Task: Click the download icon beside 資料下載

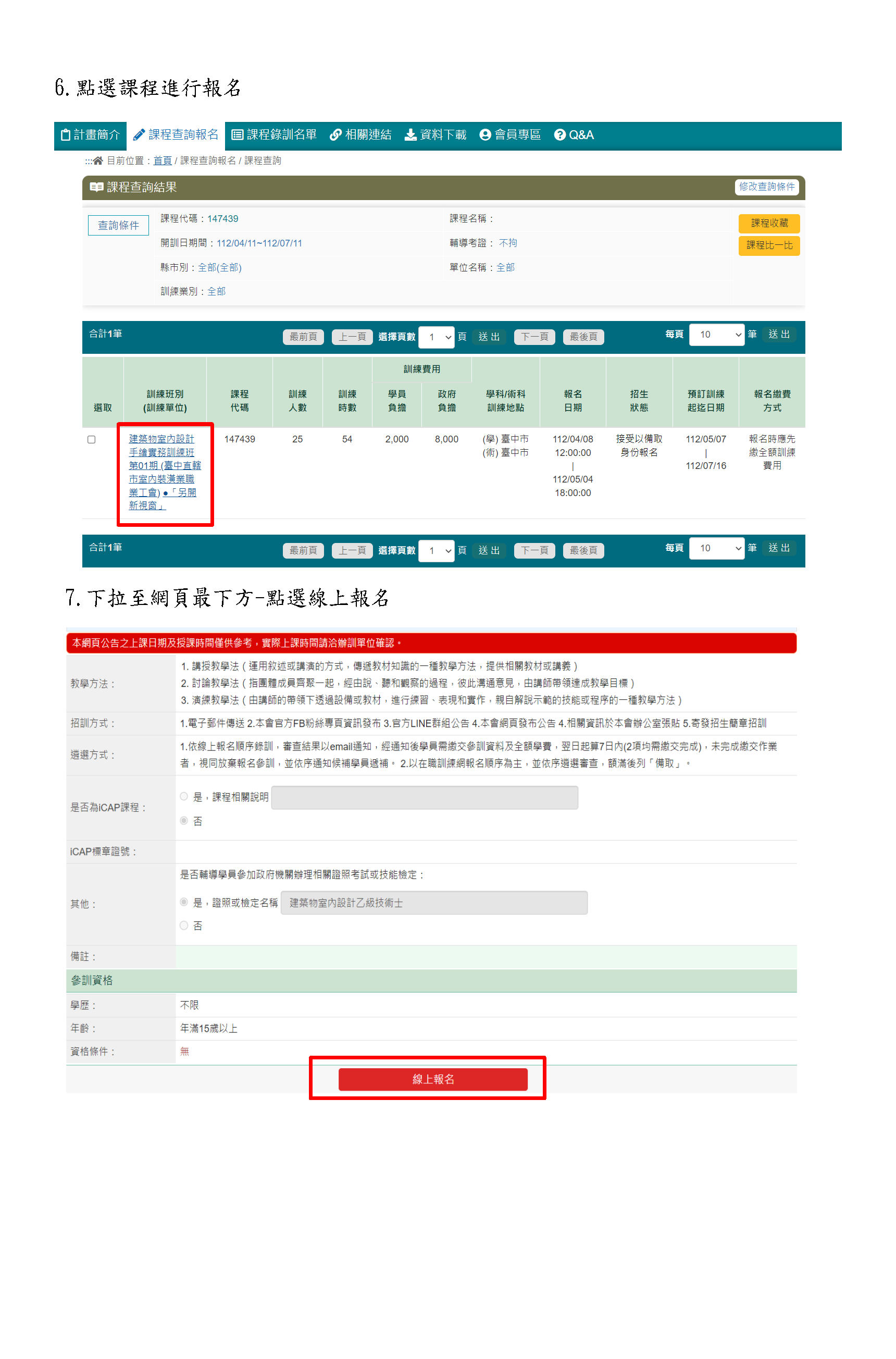Action: click(410, 135)
